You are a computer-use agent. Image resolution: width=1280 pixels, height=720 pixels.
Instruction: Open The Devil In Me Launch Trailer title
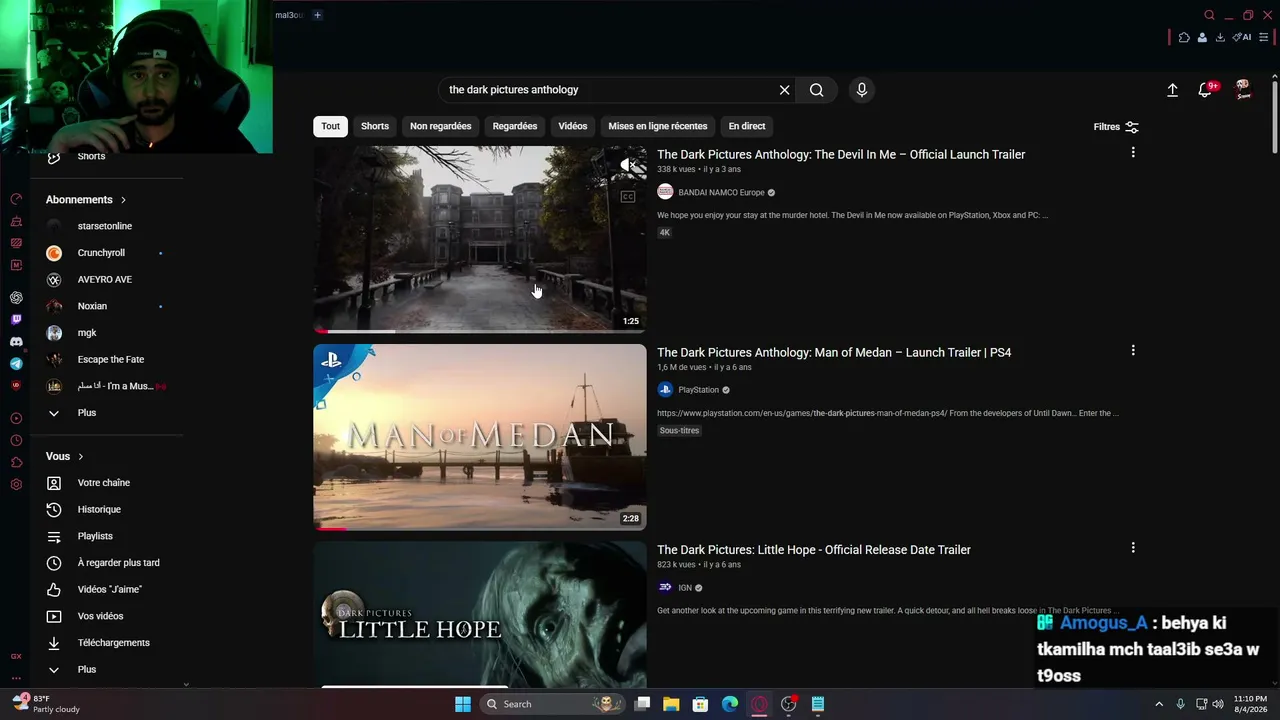coord(841,155)
